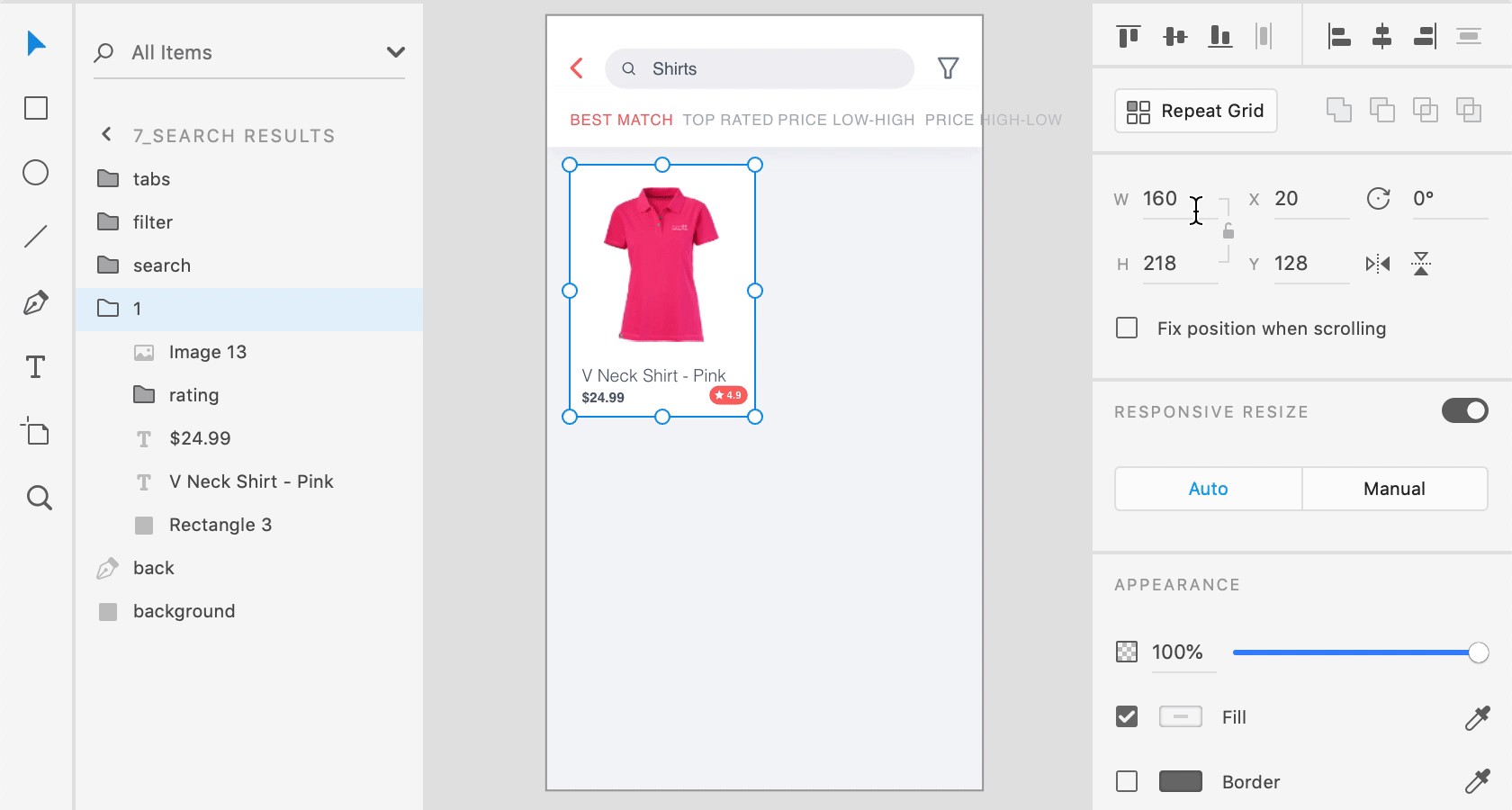The width and height of the screenshot is (1512, 810).
Task: Toggle the aspect ratio lock
Action: click(x=1228, y=231)
